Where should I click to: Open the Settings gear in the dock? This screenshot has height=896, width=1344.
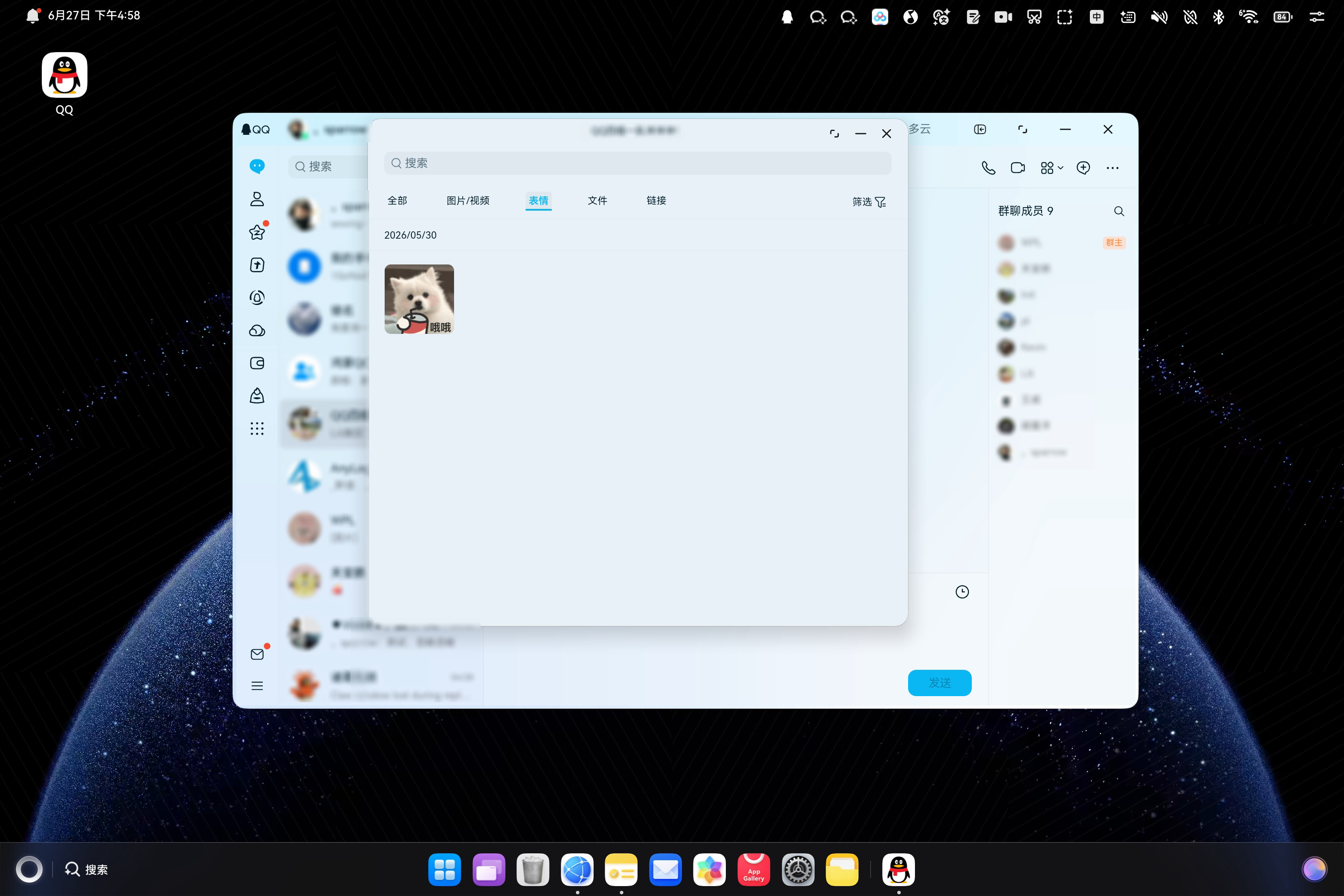coord(798,870)
